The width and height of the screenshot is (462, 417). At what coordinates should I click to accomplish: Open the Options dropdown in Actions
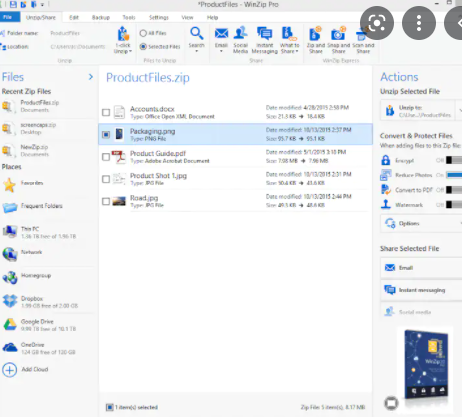click(421, 223)
